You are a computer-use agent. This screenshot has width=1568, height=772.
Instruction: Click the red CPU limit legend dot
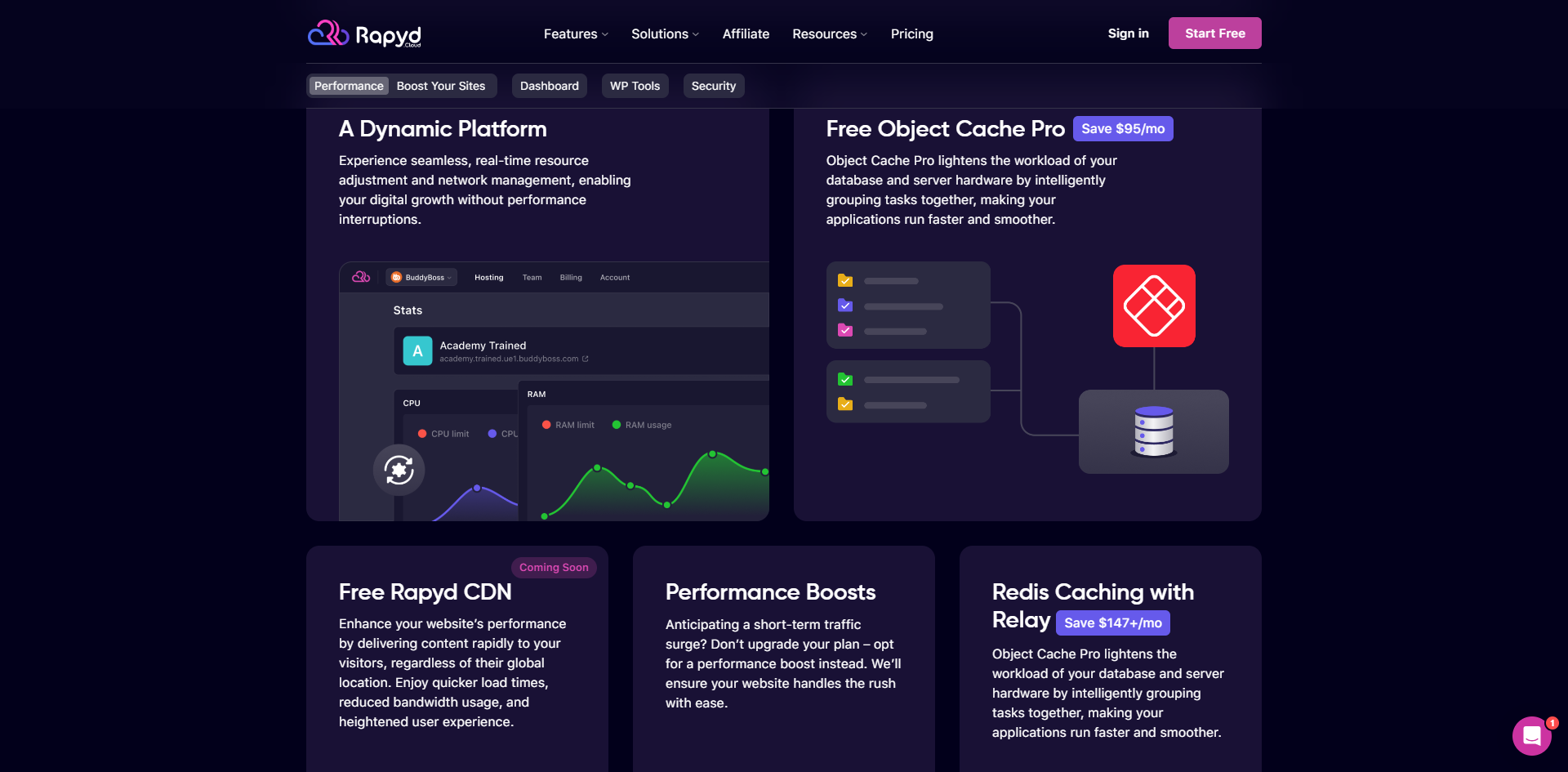point(422,434)
